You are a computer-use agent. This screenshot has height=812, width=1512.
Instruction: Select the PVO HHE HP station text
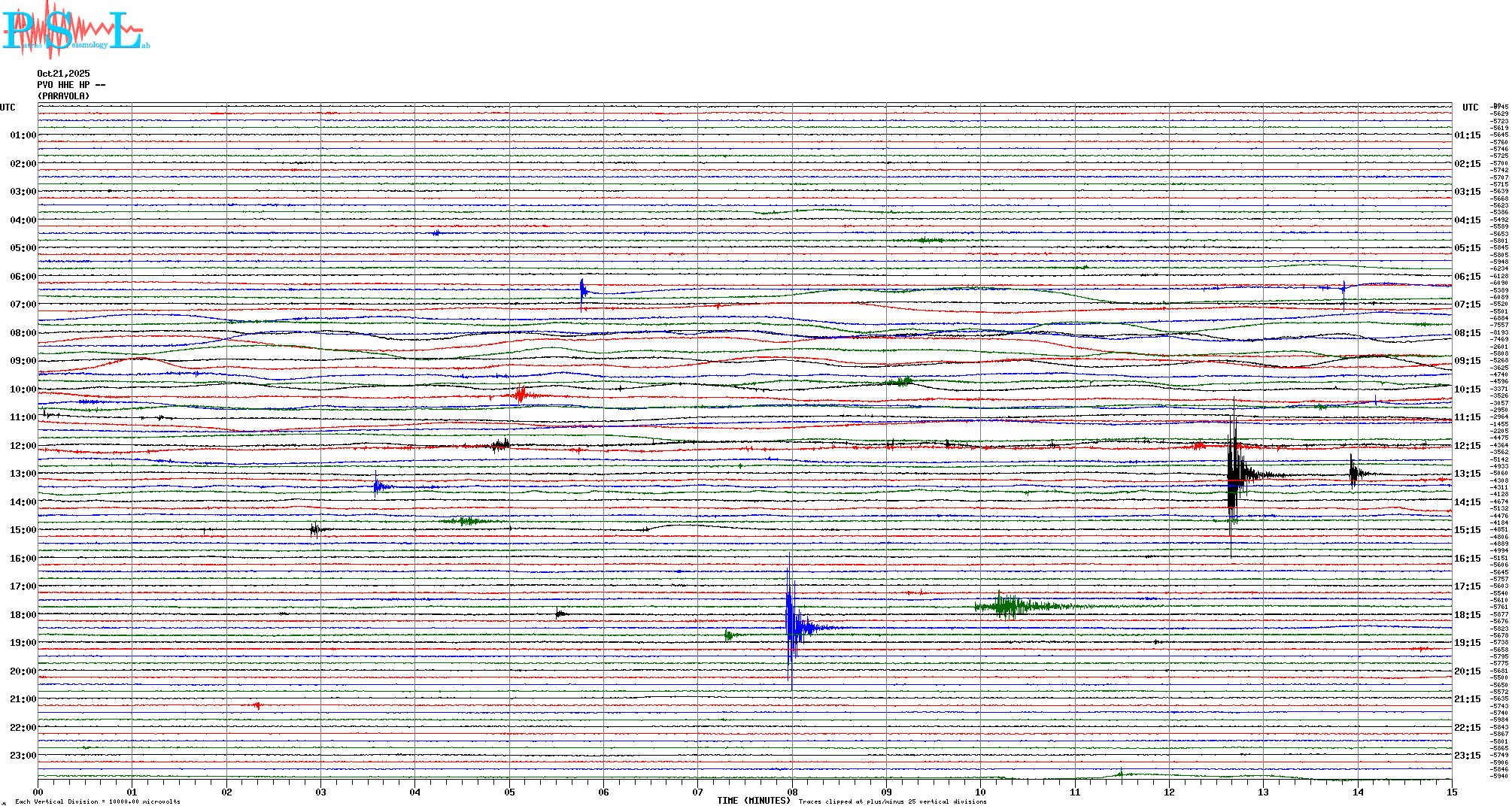[x=71, y=85]
